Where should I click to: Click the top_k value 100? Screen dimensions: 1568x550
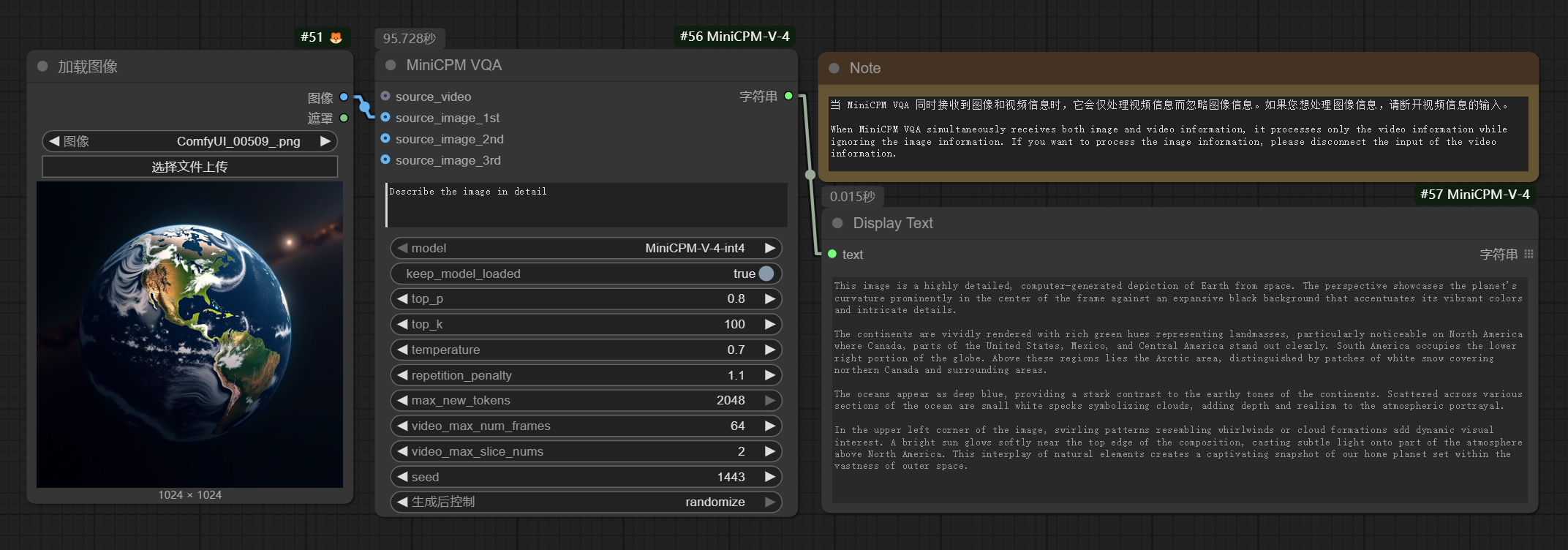click(734, 324)
